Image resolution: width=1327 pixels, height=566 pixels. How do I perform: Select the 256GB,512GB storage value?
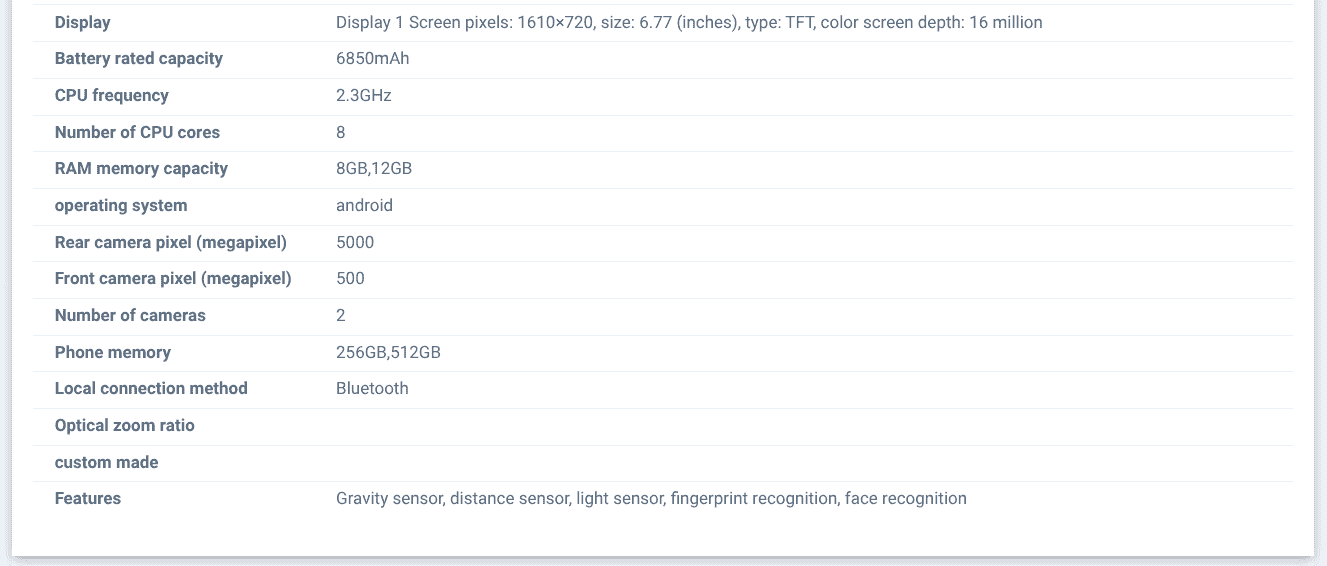[x=388, y=352]
